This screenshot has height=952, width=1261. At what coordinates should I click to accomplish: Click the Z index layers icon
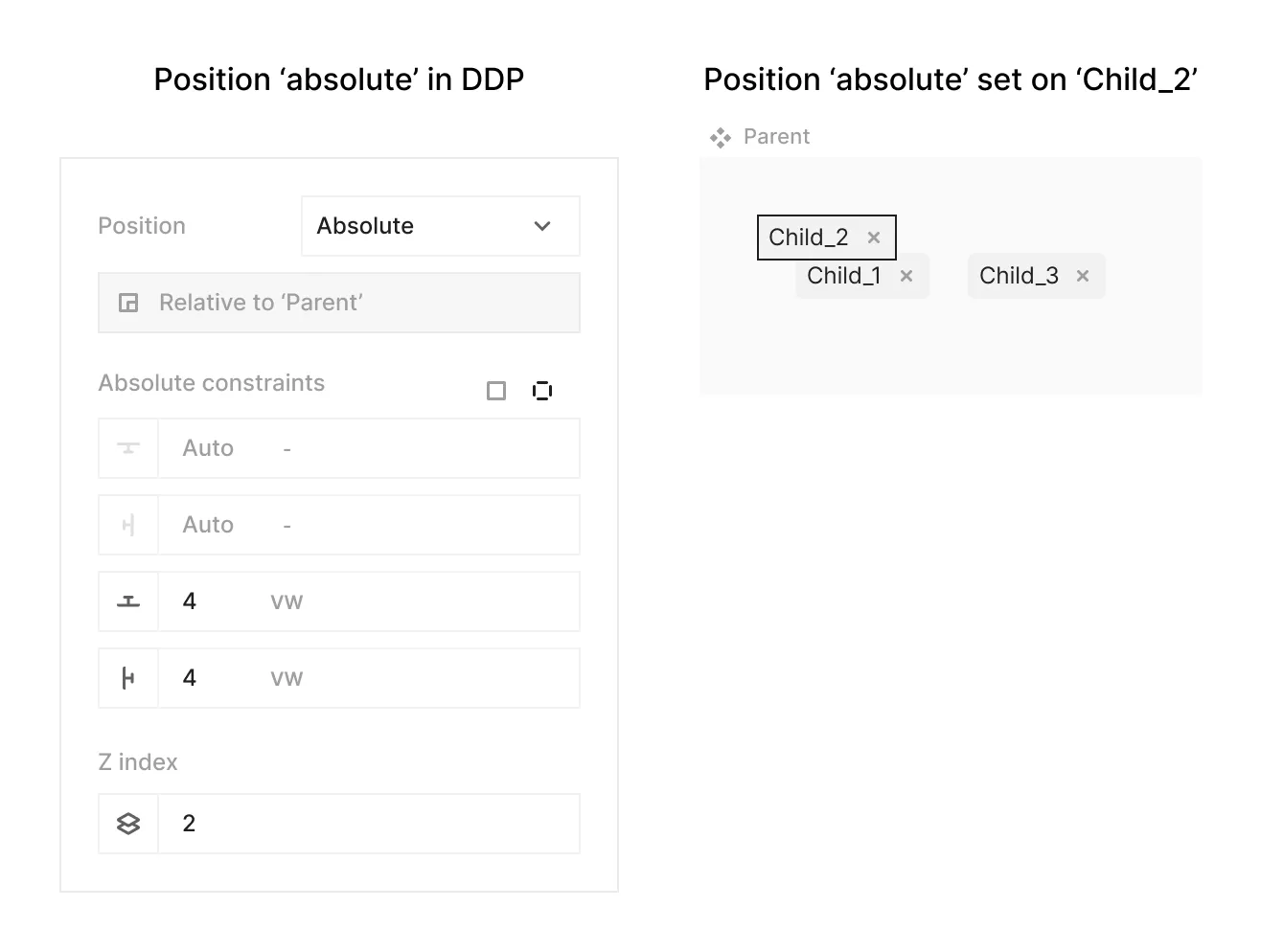(x=128, y=824)
